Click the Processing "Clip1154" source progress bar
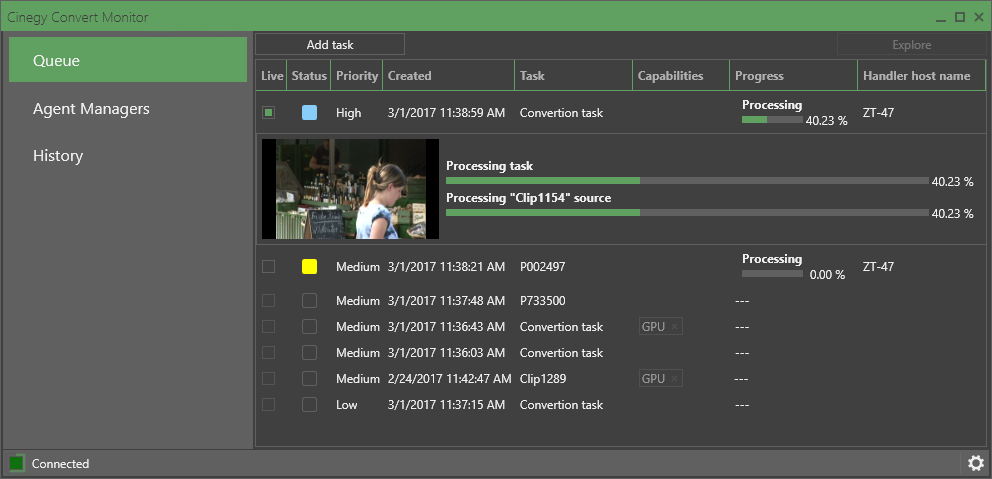The height and width of the screenshot is (479, 992). (687, 212)
